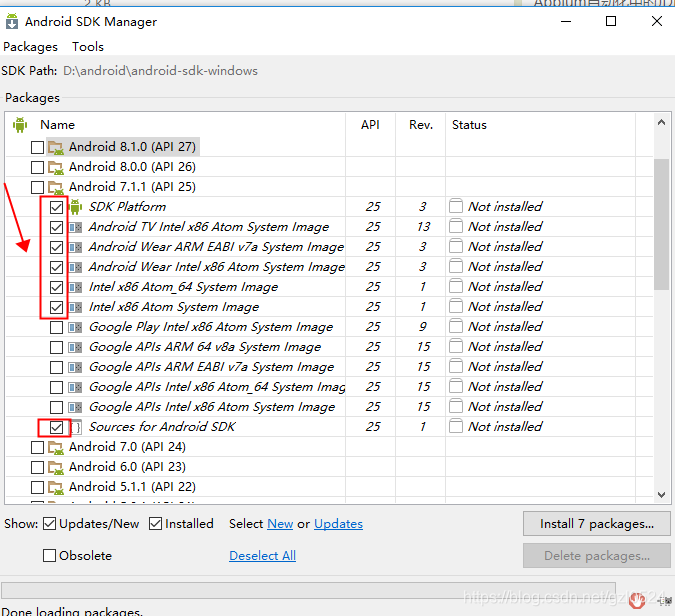Screen dimensions: 675x616
Task: Check the Android 7.0 (API 24) group checkbox
Action: tap(37, 447)
